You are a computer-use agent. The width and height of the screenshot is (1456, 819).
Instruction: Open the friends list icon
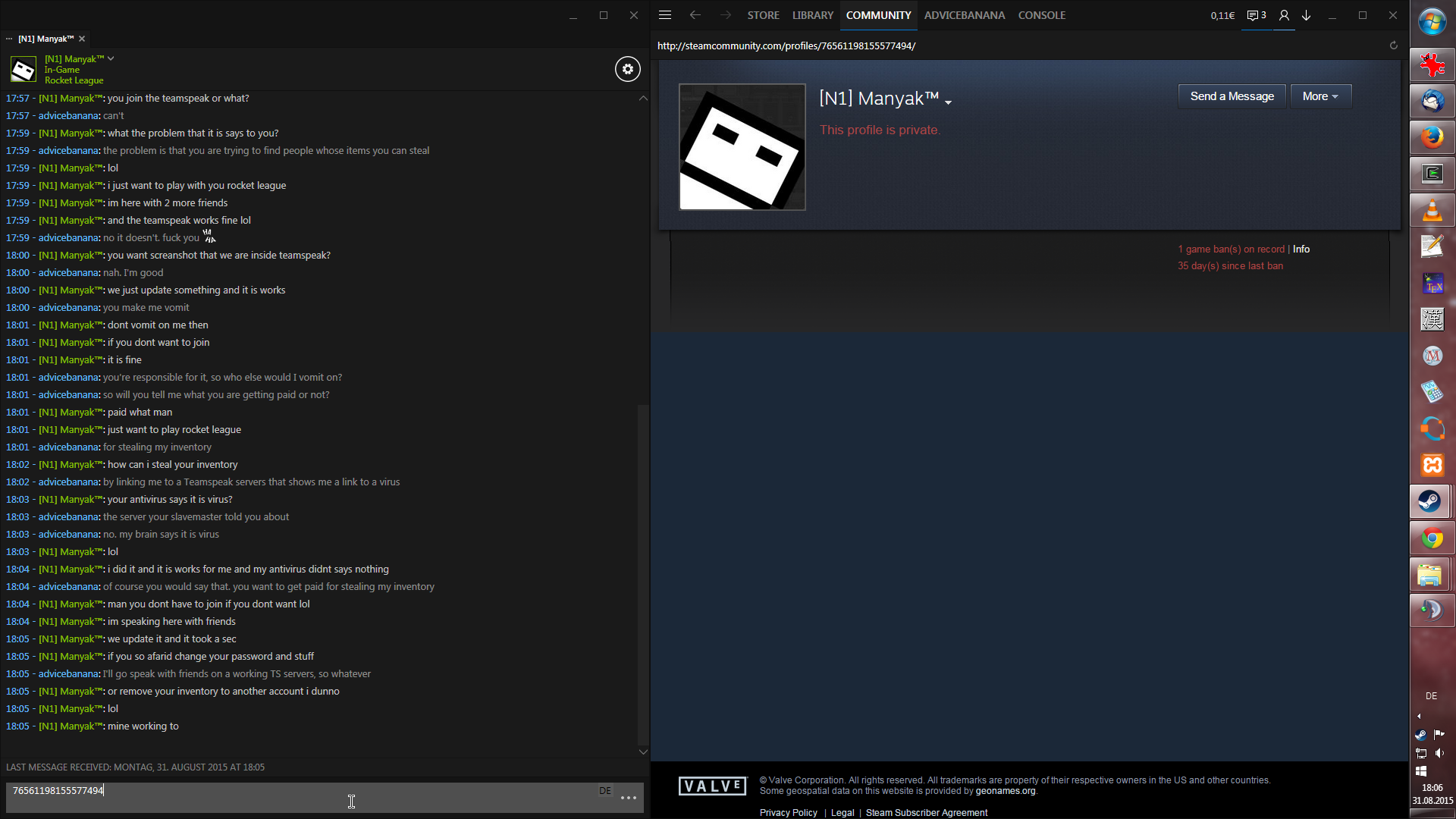[x=1284, y=15]
